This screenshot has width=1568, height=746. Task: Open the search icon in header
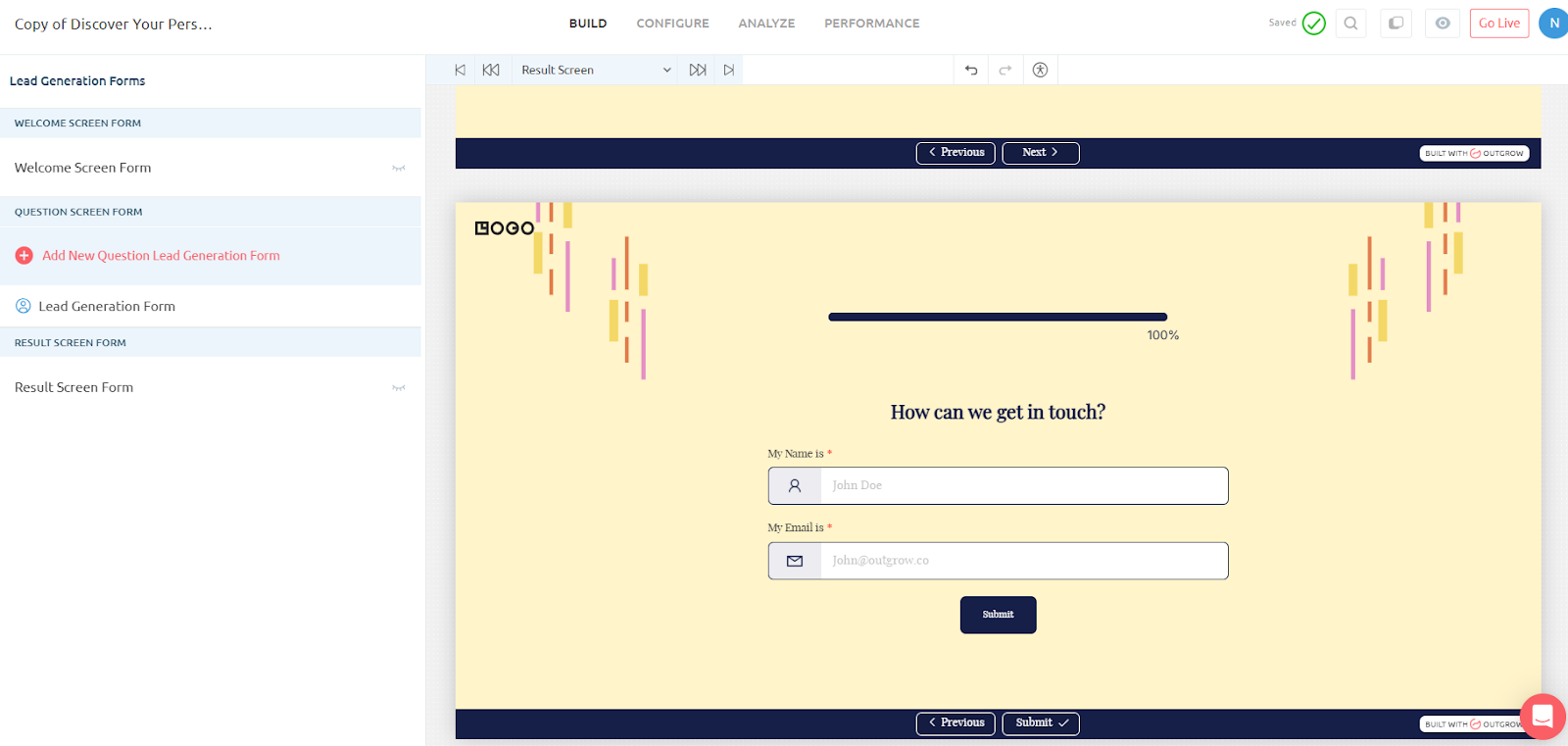(x=1350, y=24)
